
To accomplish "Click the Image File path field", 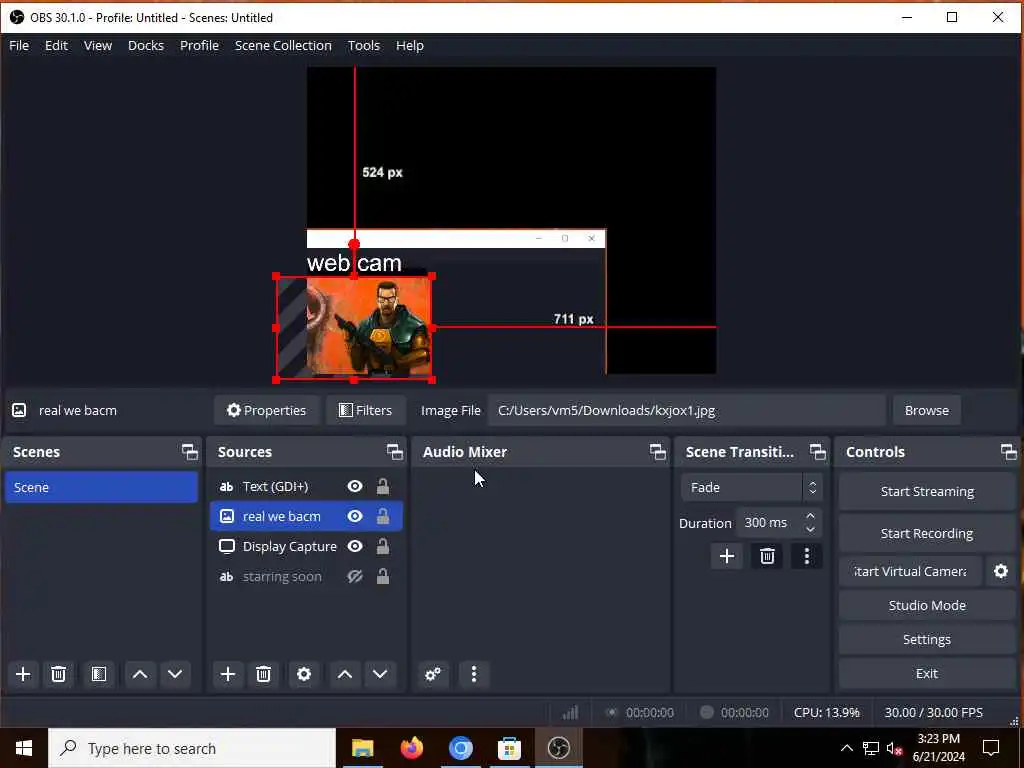I will (686, 410).
